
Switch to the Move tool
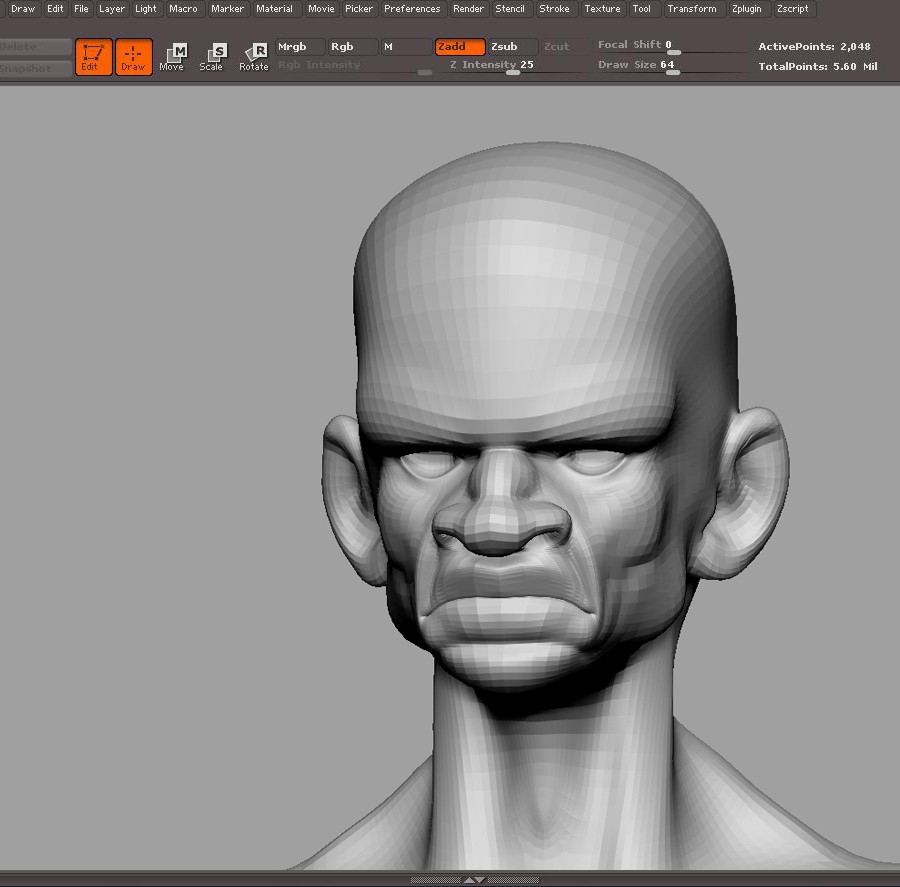coord(172,57)
